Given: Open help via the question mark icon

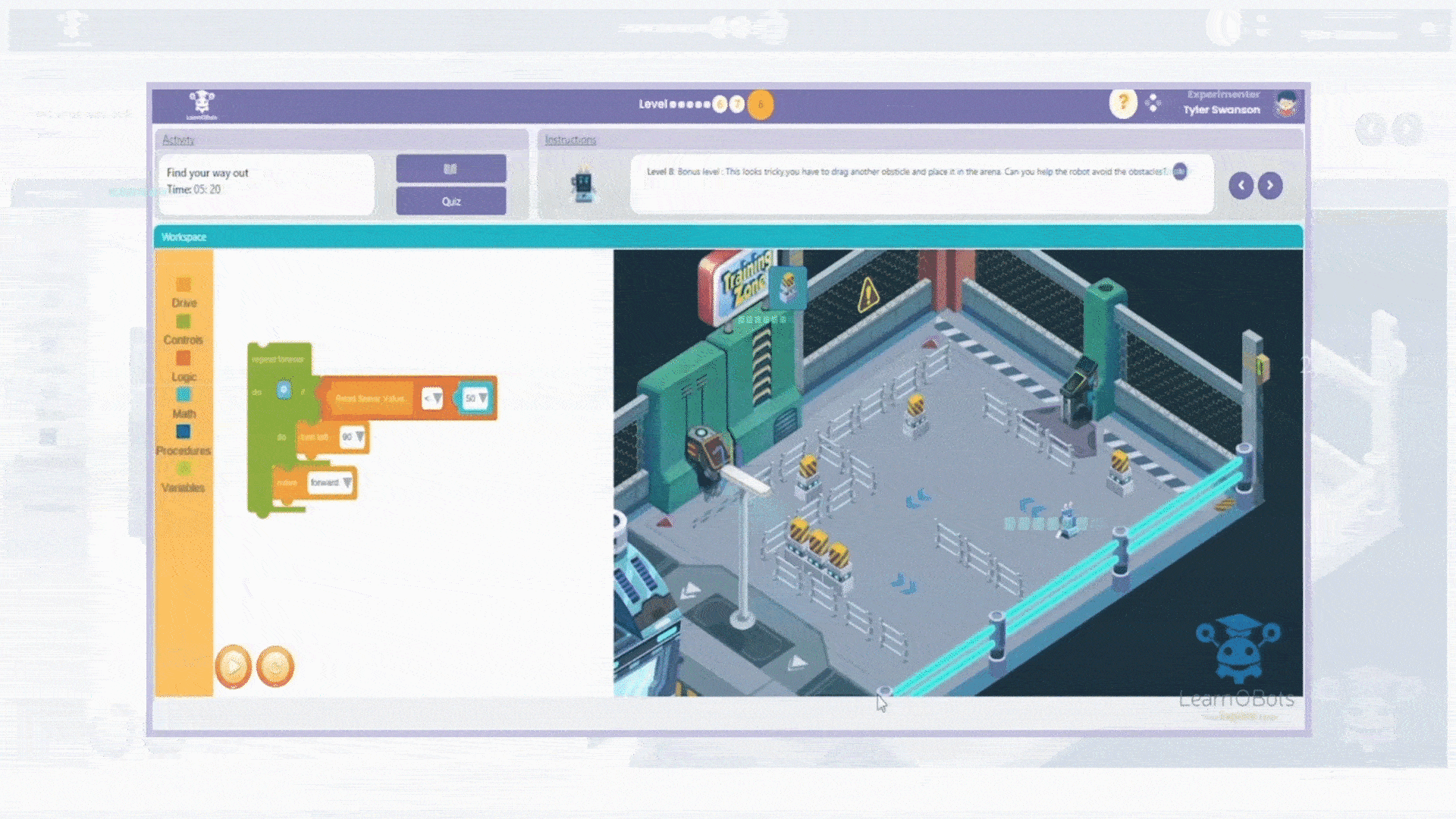Looking at the screenshot, I should [x=1123, y=103].
